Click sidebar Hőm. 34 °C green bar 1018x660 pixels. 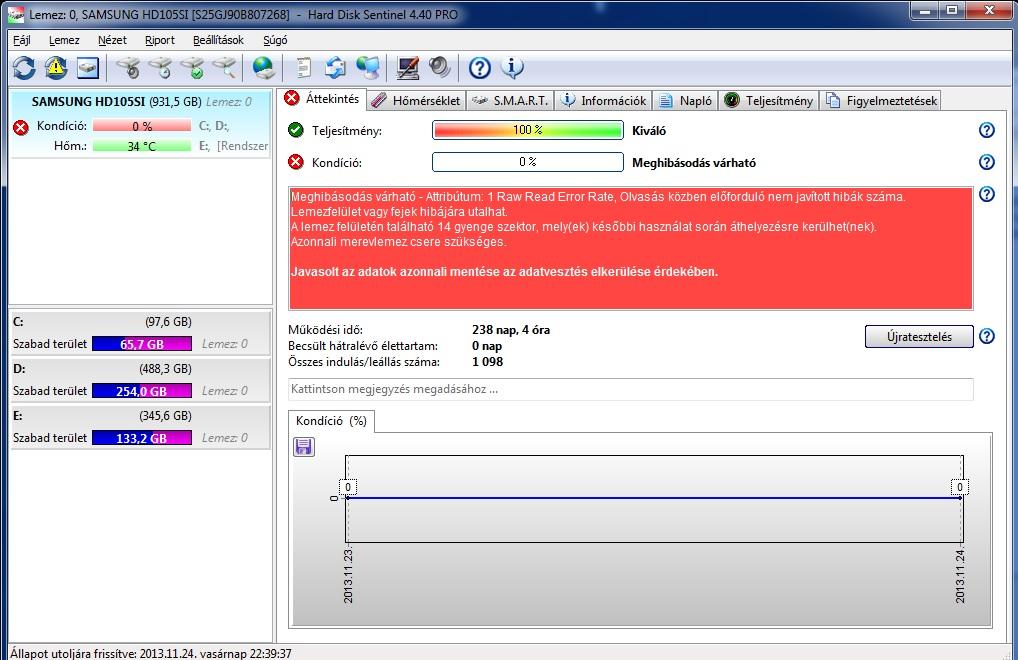pyautogui.click(x=142, y=147)
